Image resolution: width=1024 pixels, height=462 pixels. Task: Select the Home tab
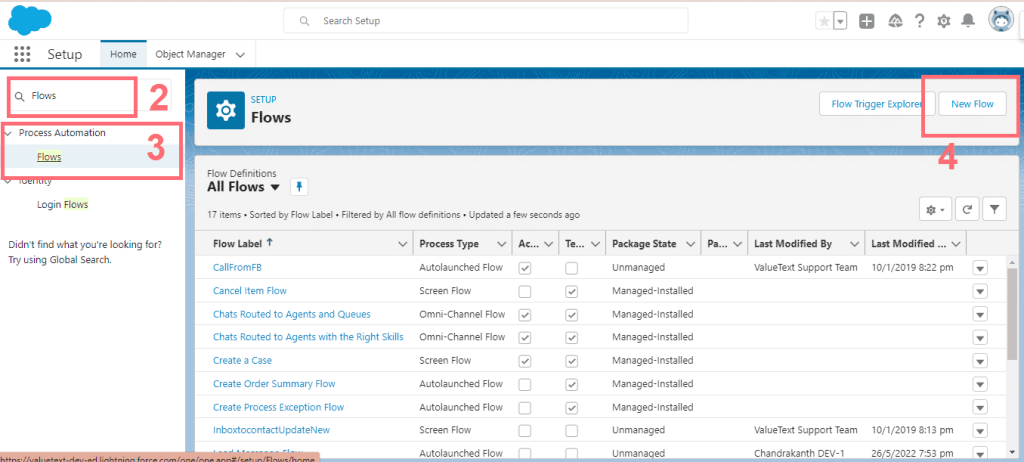124,54
